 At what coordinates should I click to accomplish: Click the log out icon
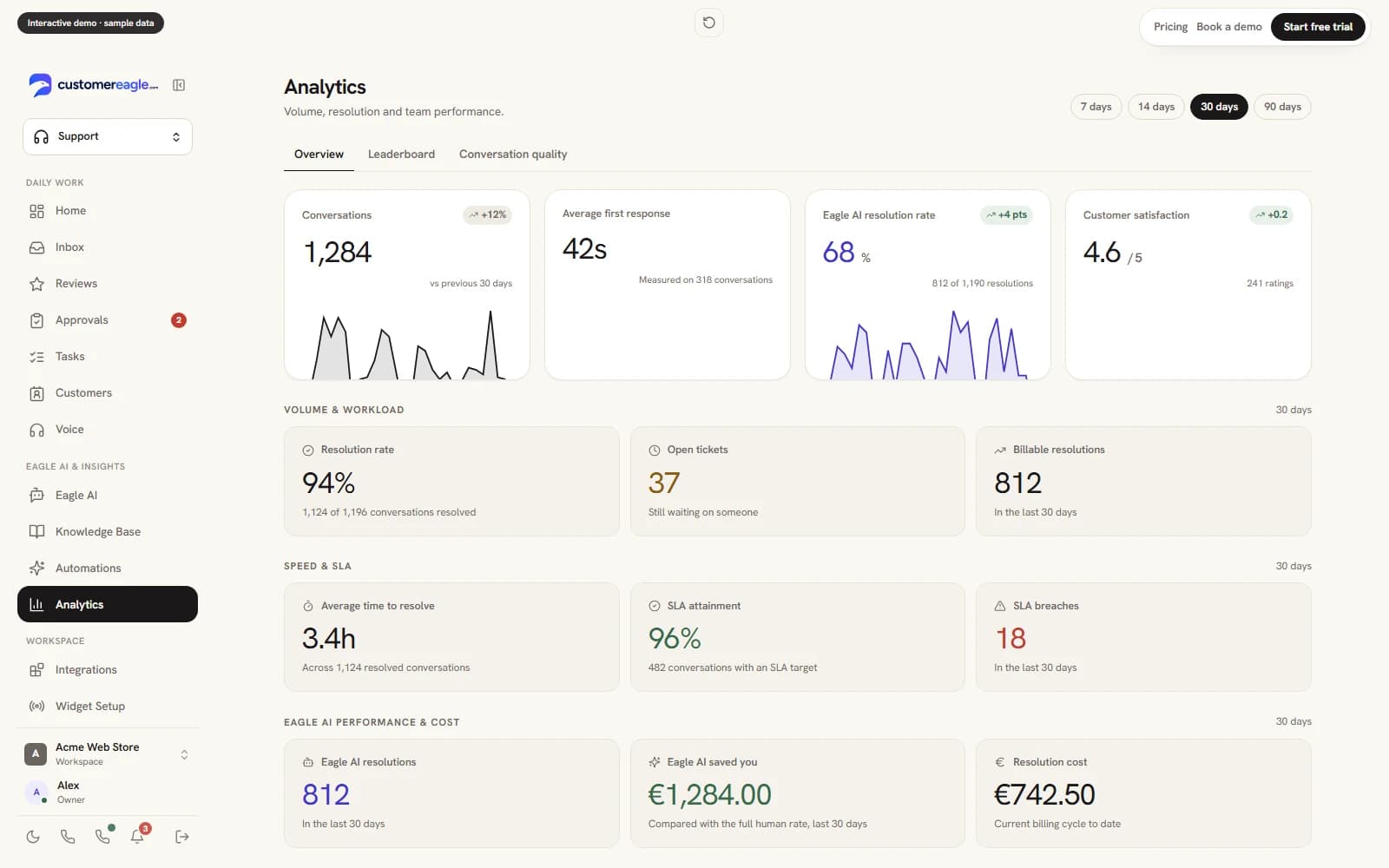(182, 837)
